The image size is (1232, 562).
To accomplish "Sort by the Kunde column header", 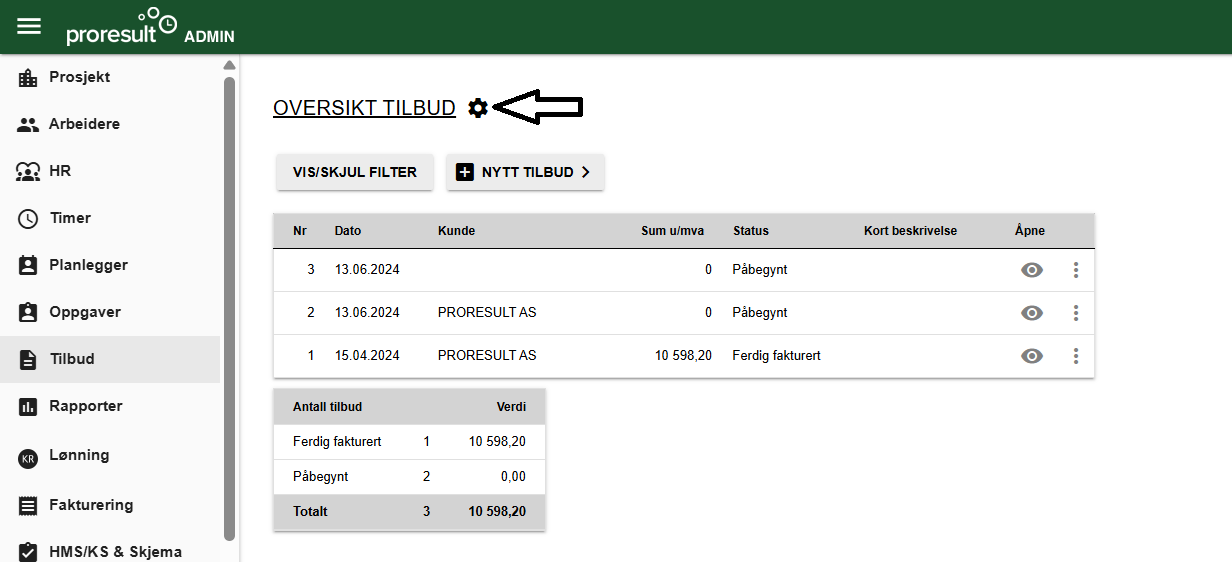I will (456, 231).
